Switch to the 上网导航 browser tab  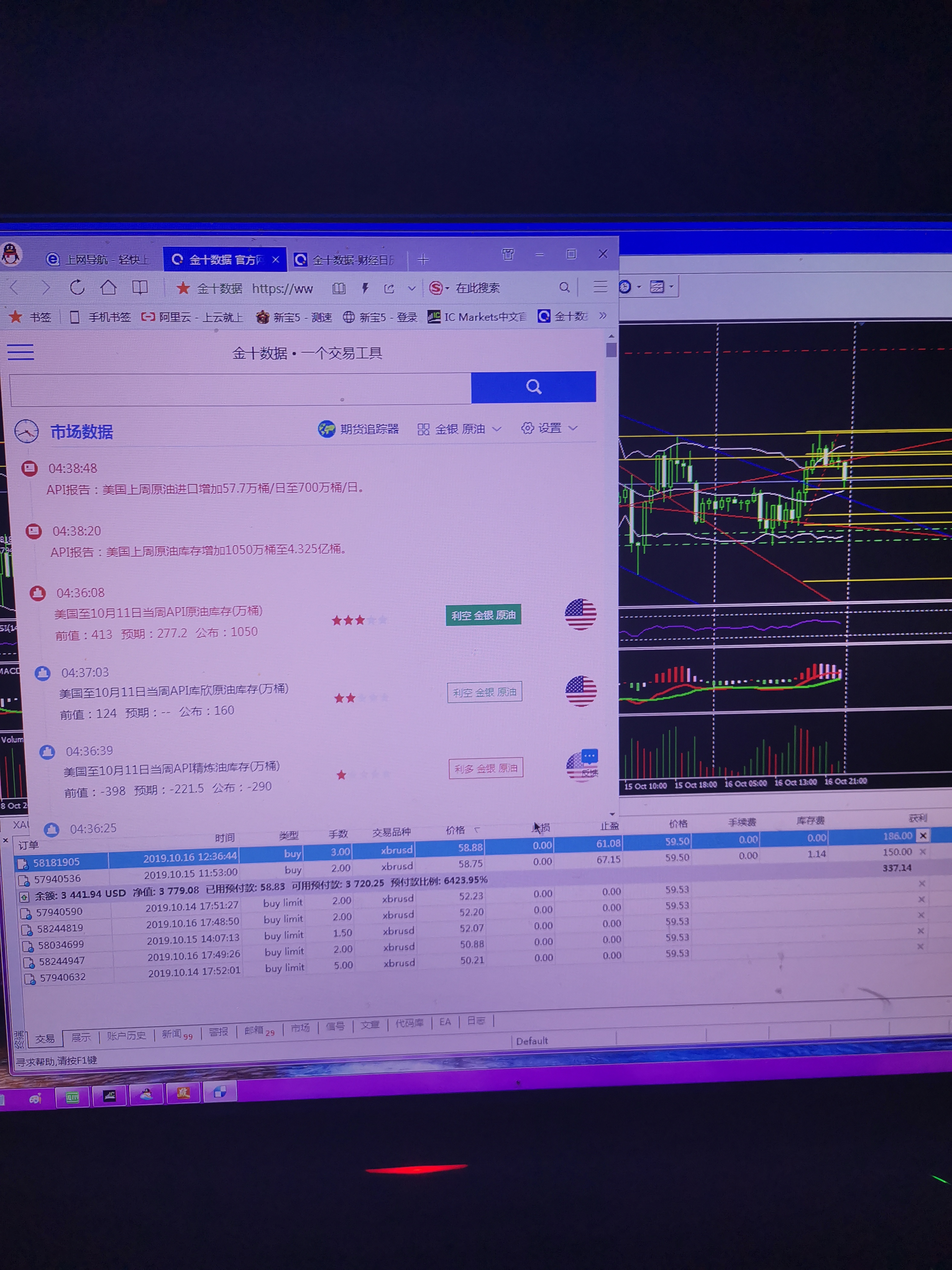[98, 260]
